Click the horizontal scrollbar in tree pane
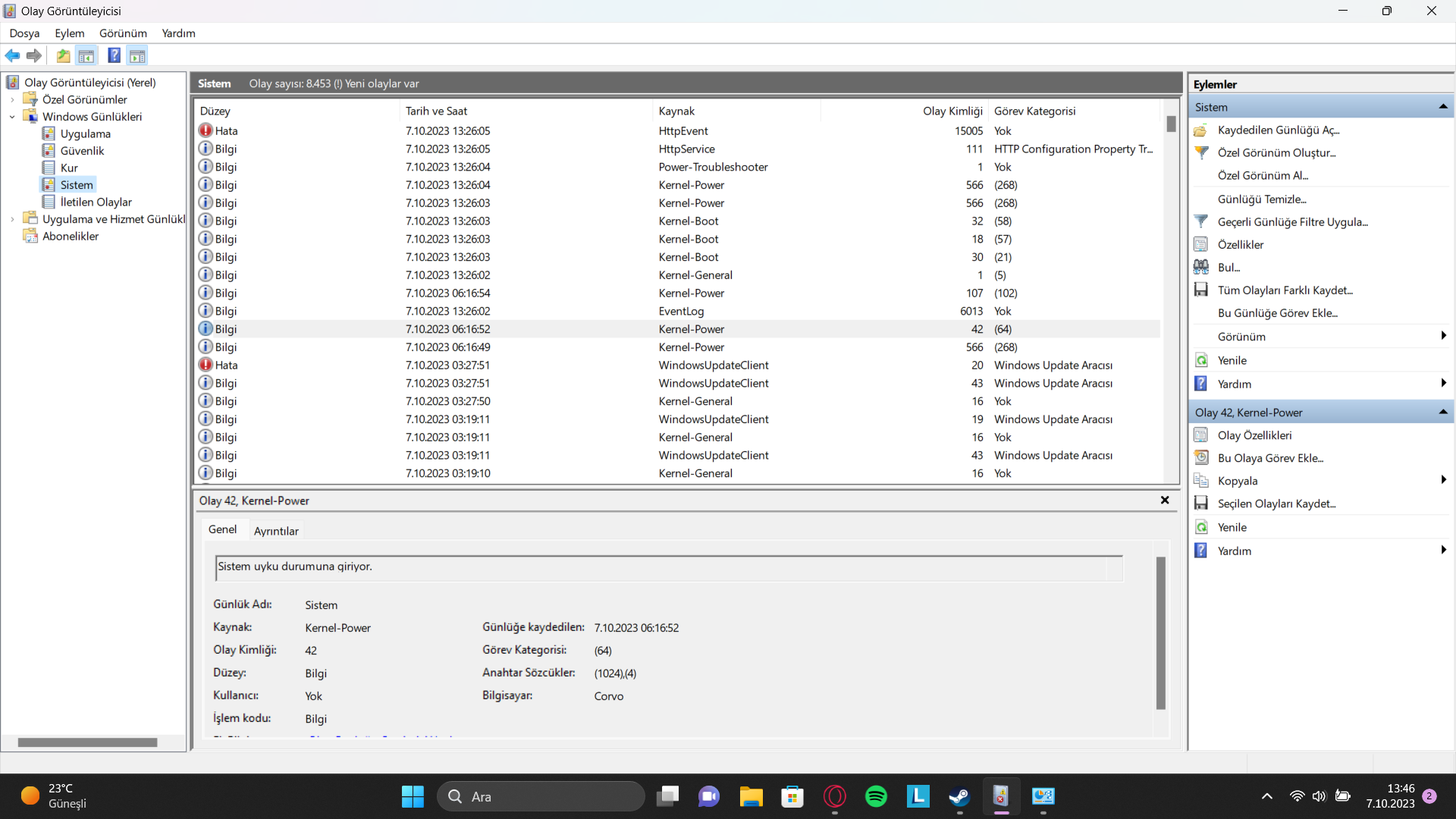The image size is (1456, 819). click(x=87, y=742)
